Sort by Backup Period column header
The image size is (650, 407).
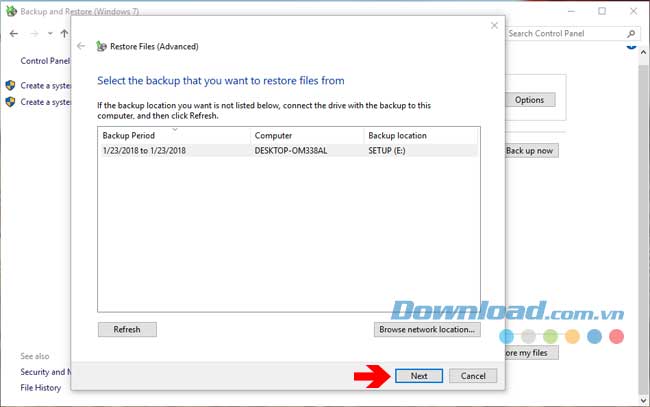174,136
